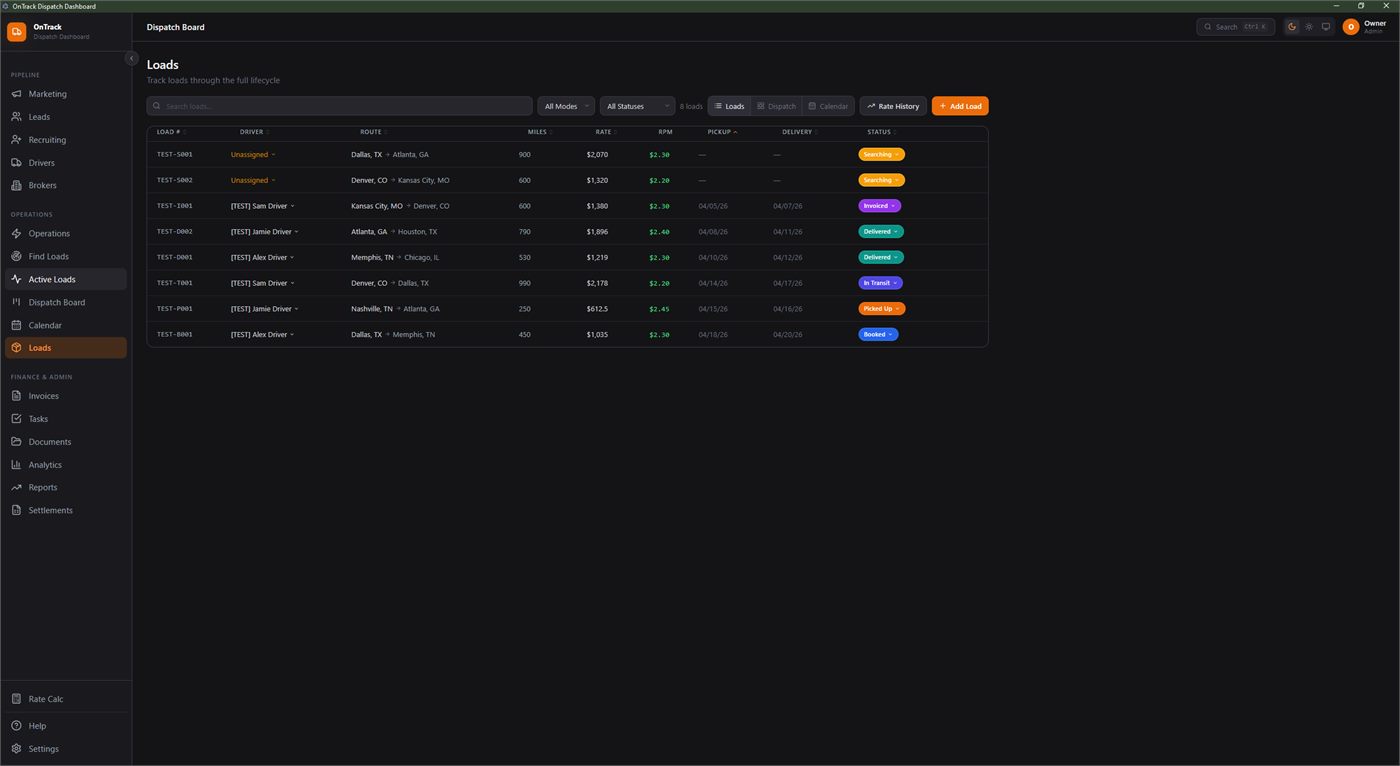Open In Transit status dropdown
This screenshot has width=1400, height=766.
pyautogui.click(x=880, y=283)
